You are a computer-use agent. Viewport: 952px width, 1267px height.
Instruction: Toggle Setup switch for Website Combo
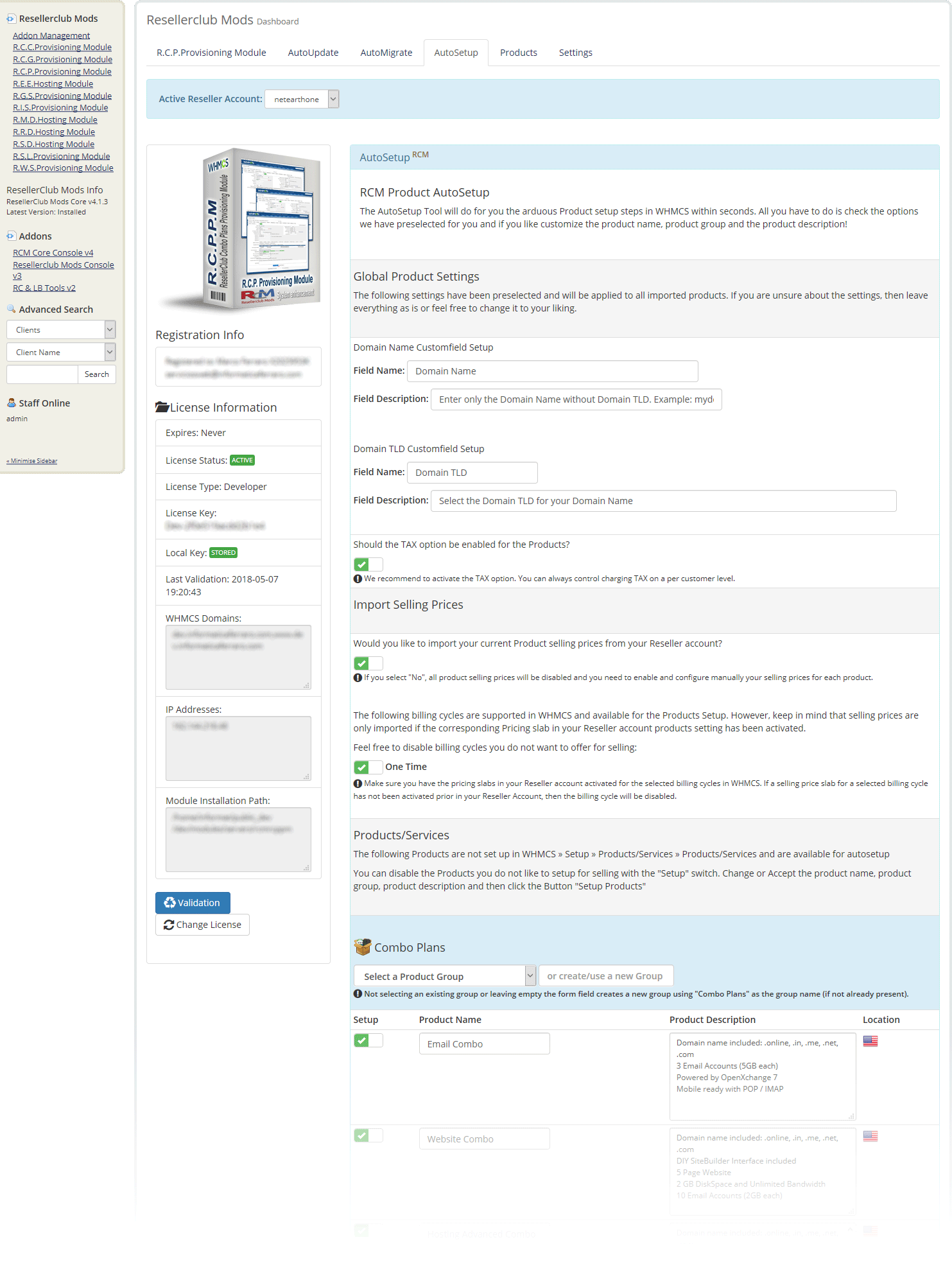(368, 1135)
